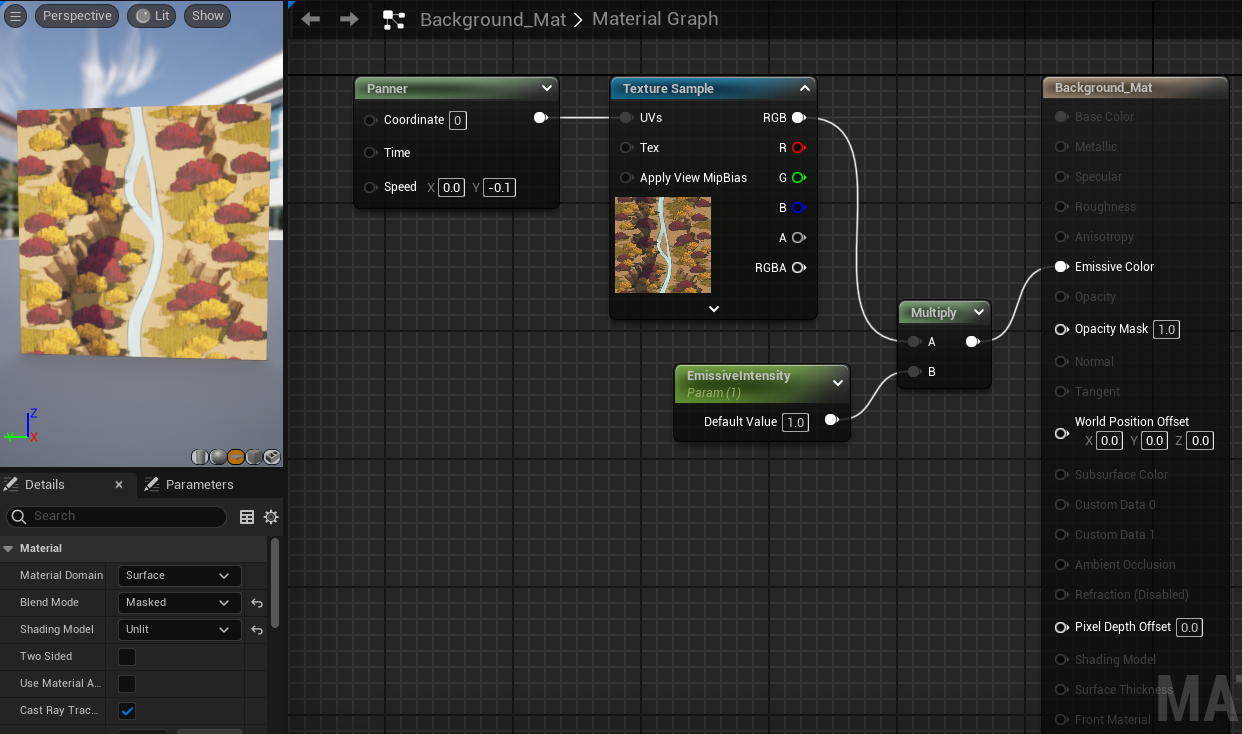Open the Blend Mode dropdown
The image size is (1242, 734).
pyautogui.click(x=180, y=603)
